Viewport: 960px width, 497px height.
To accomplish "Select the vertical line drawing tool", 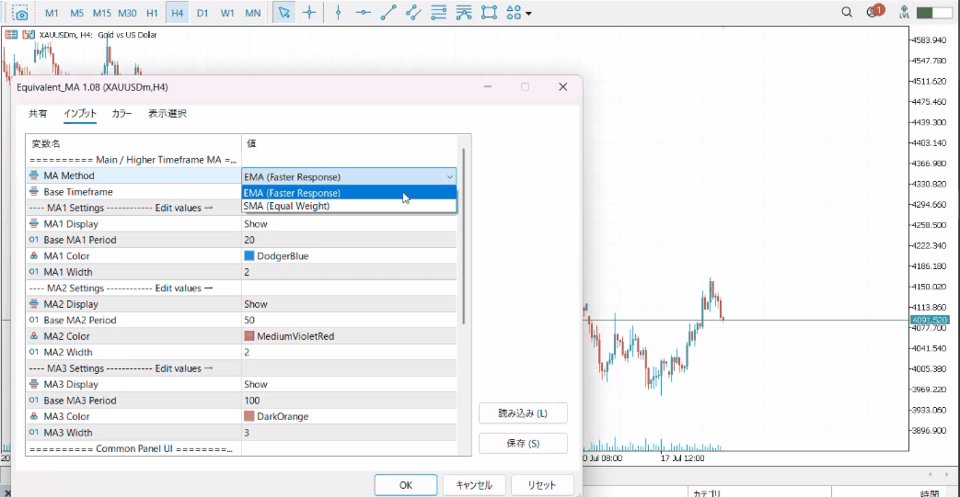I will 338,12.
